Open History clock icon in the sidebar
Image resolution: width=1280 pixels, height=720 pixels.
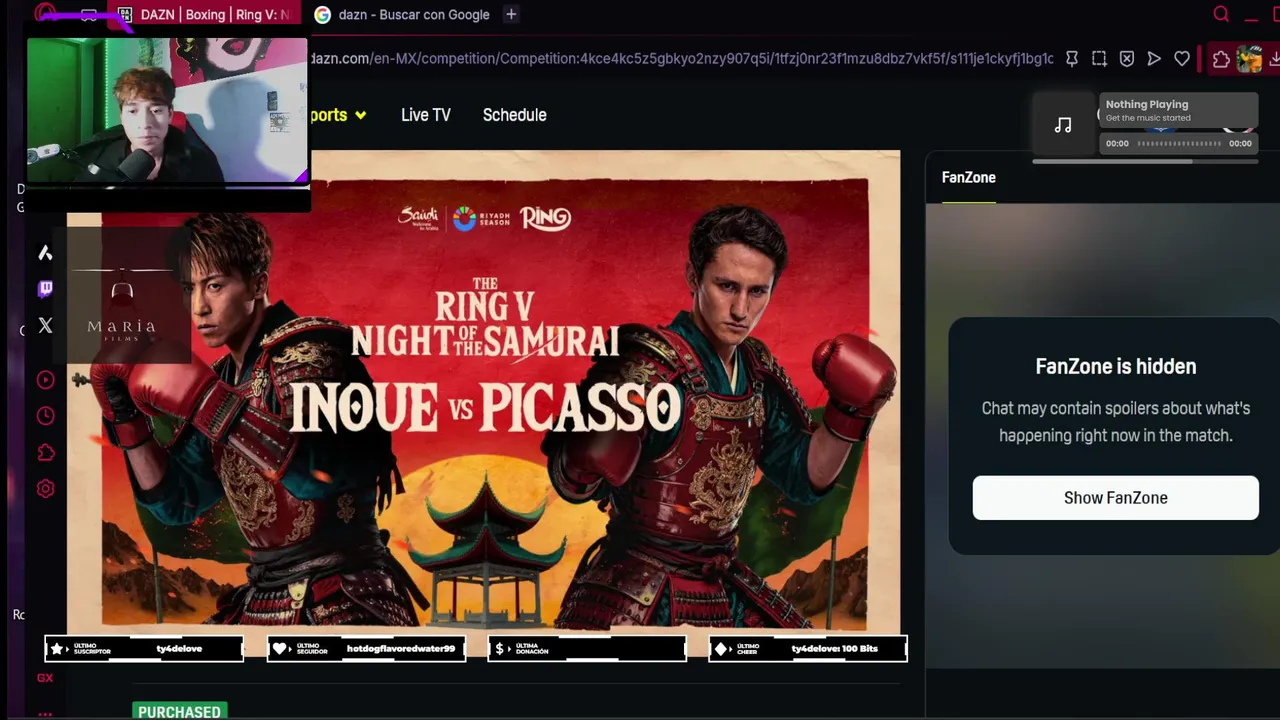45,416
